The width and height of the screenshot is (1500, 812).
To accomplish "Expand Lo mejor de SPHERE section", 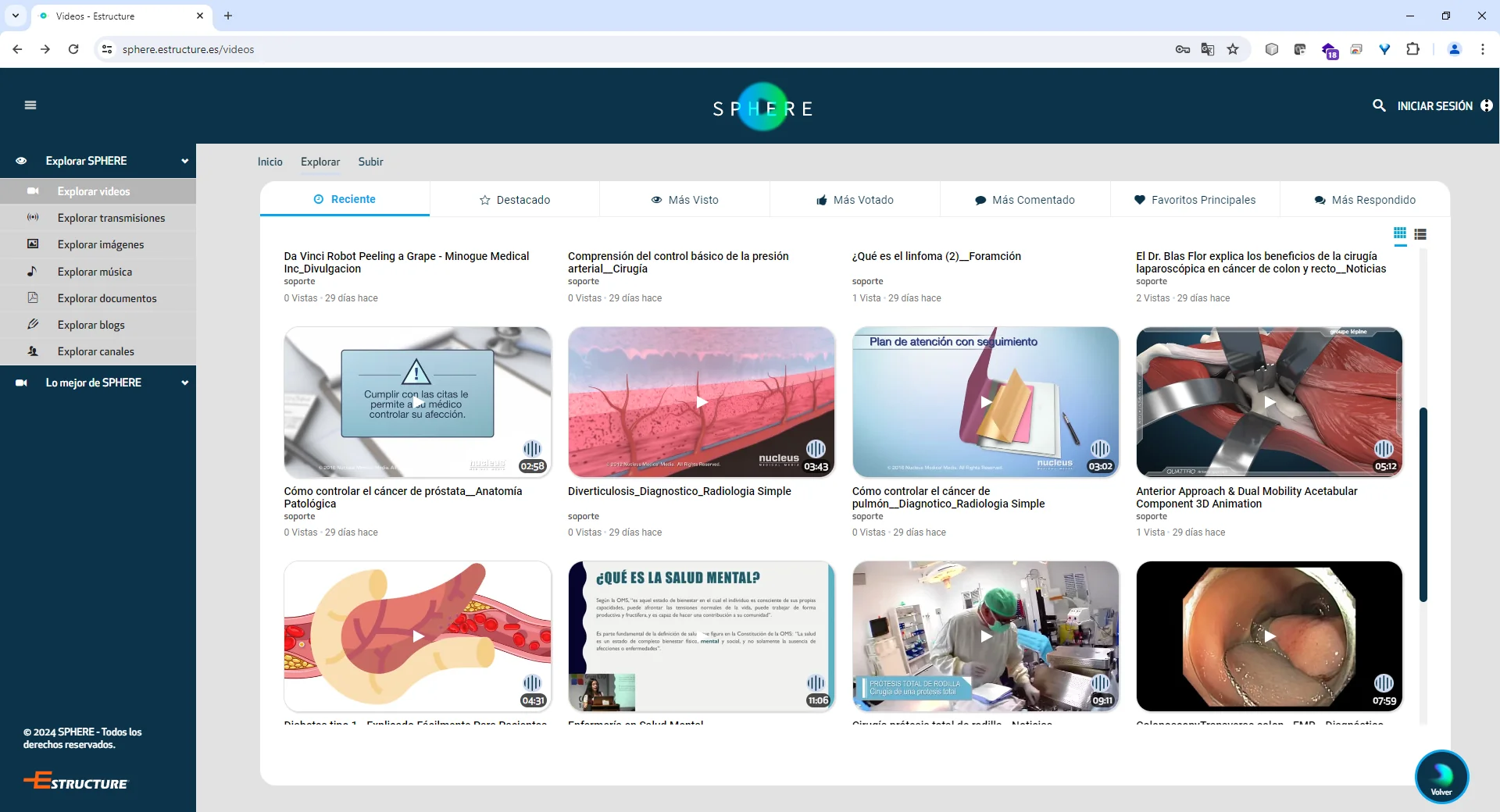I will click(x=184, y=383).
